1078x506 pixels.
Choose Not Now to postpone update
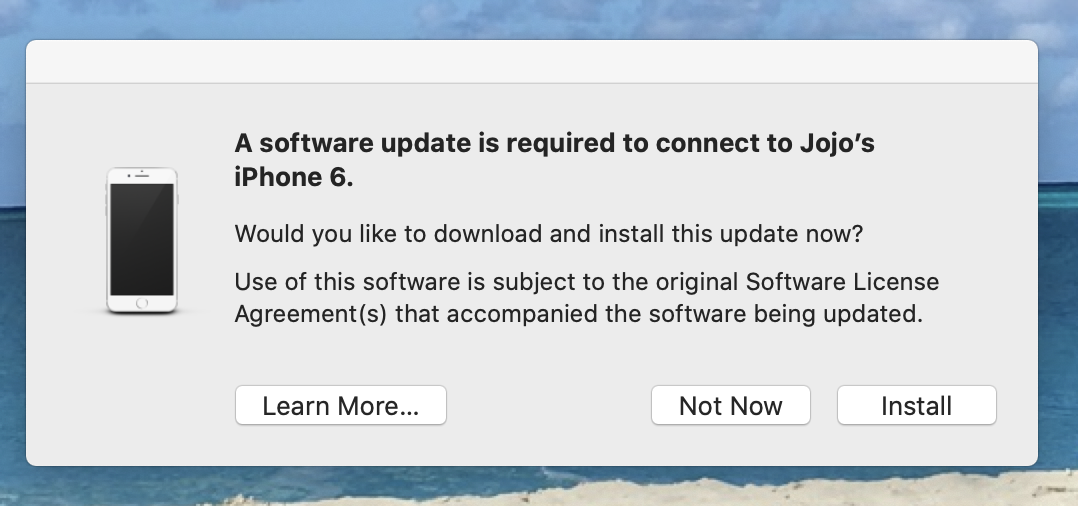point(730,406)
